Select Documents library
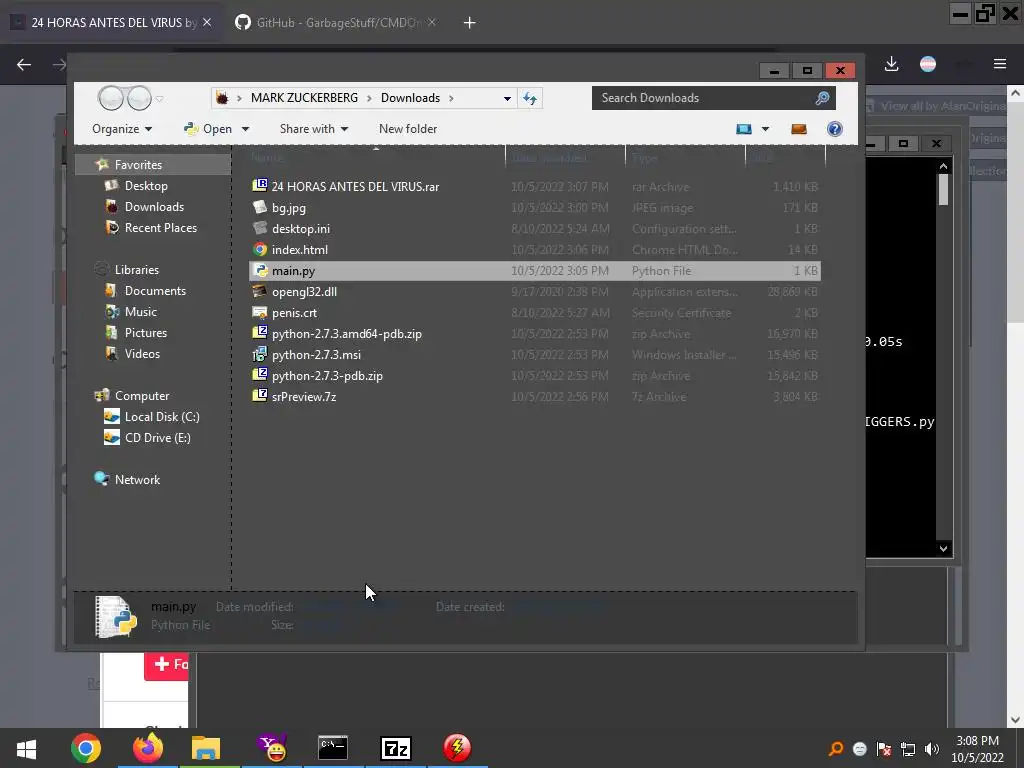Image resolution: width=1024 pixels, height=768 pixels. click(x=155, y=291)
